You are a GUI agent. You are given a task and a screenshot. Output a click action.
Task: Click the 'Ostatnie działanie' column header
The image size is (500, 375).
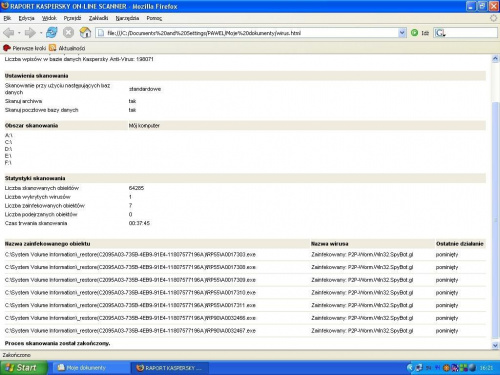tap(460, 244)
